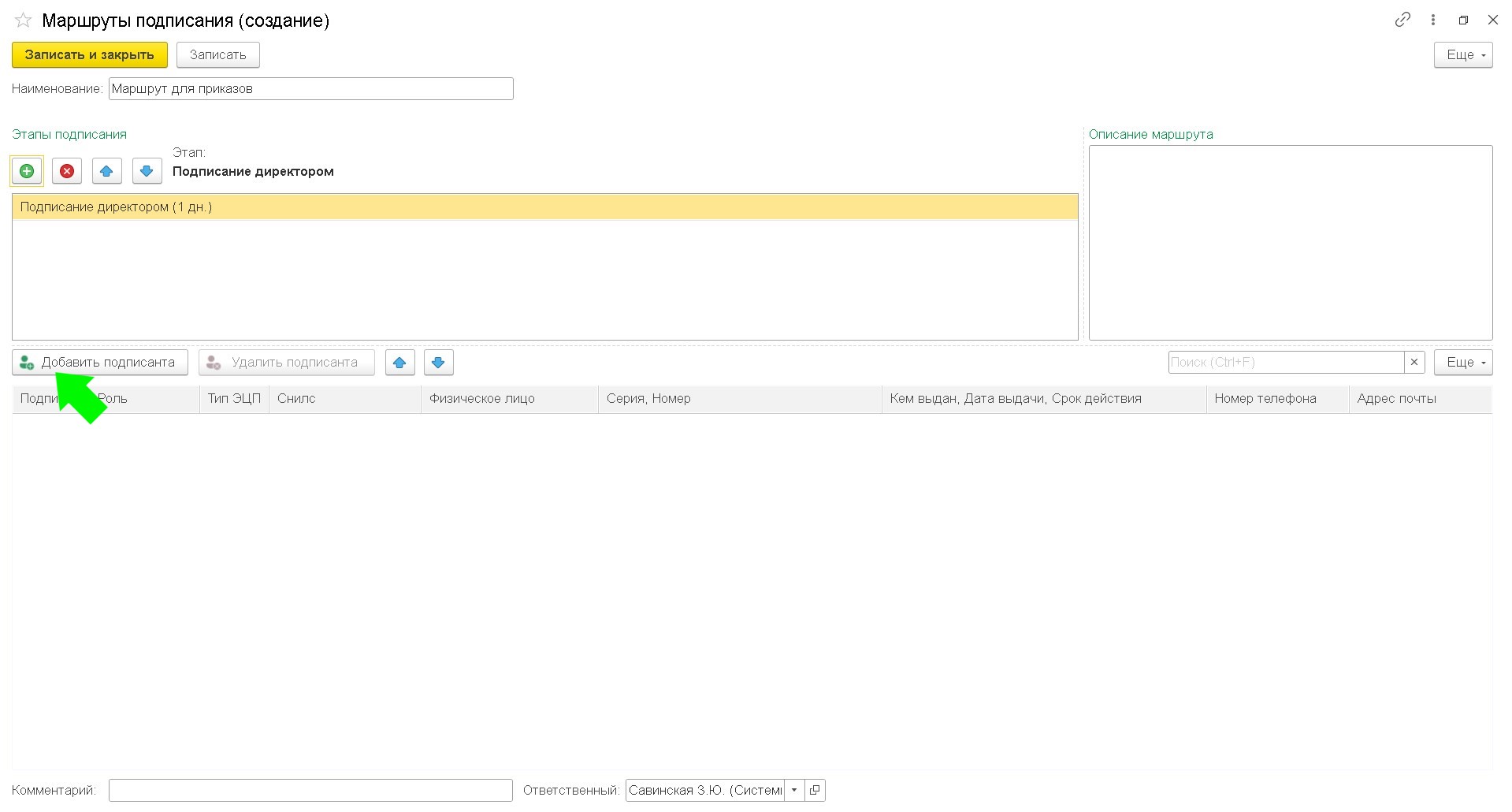Image resolution: width=1512 pixels, height=812 pixels.
Task: Add form to favorites with star icon
Action: (x=23, y=20)
